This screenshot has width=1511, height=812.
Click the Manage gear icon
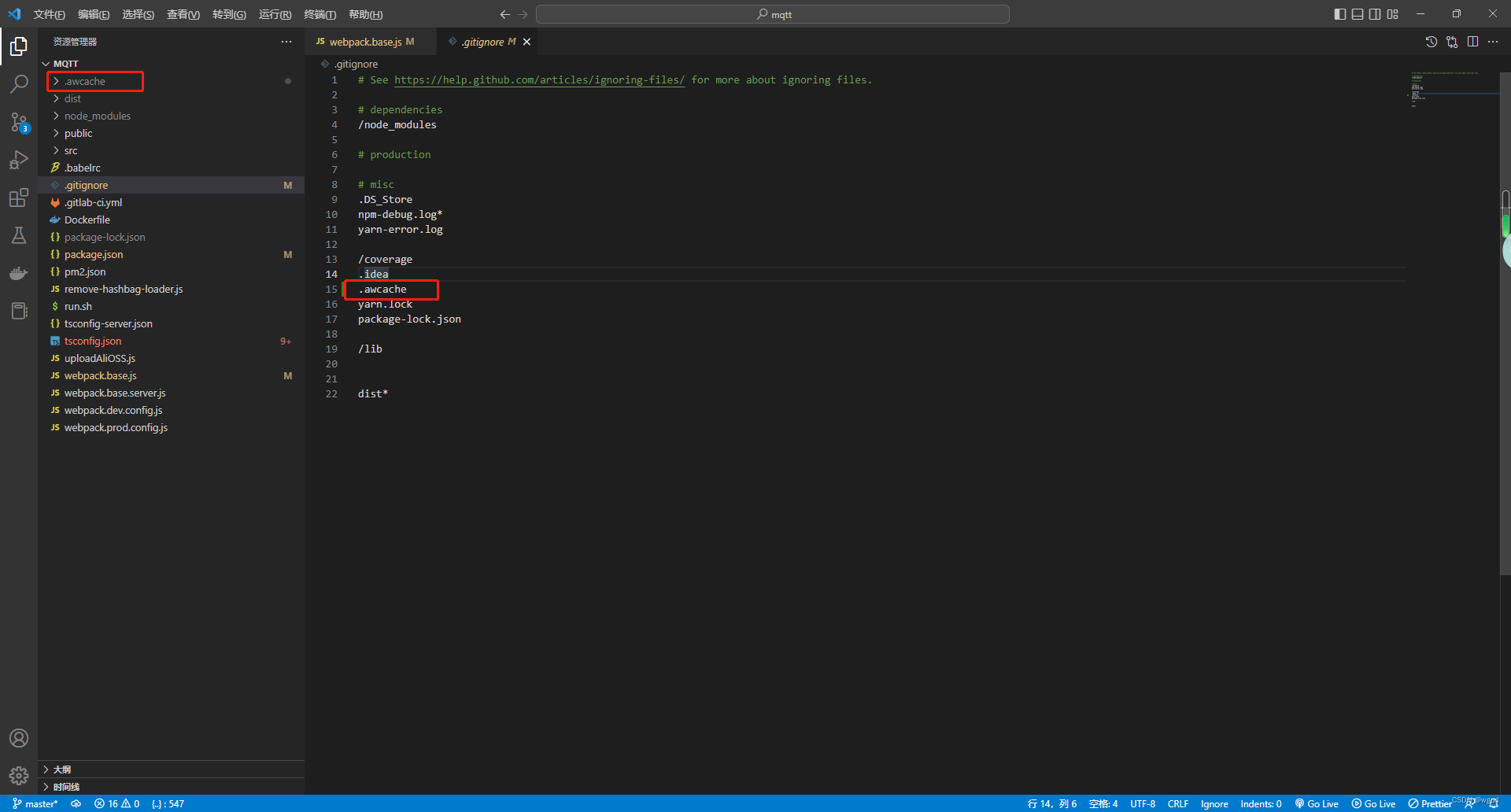pos(18,775)
